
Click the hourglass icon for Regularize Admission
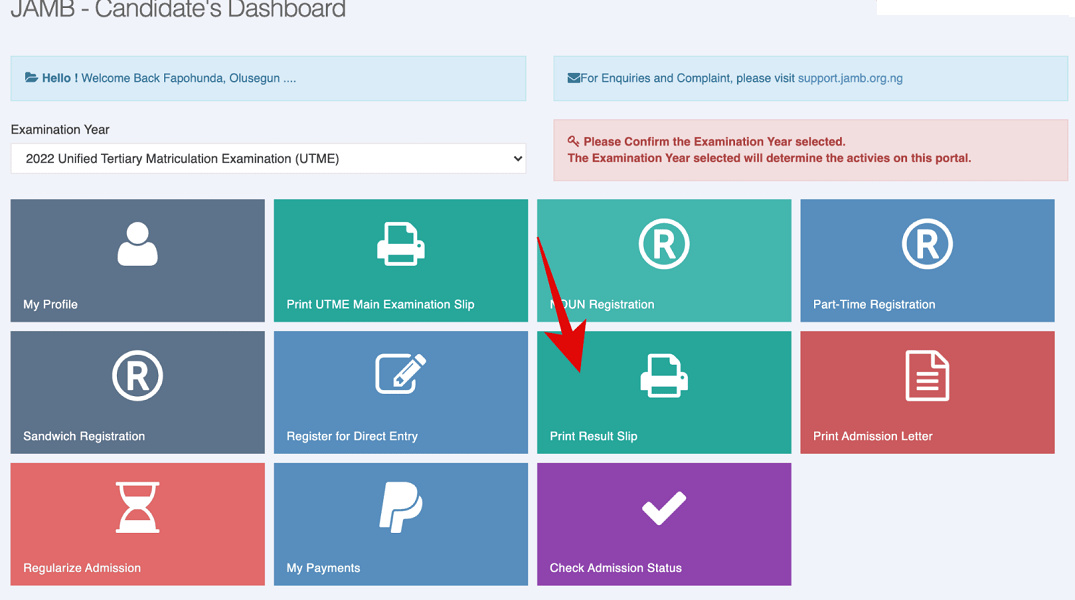(137, 507)
